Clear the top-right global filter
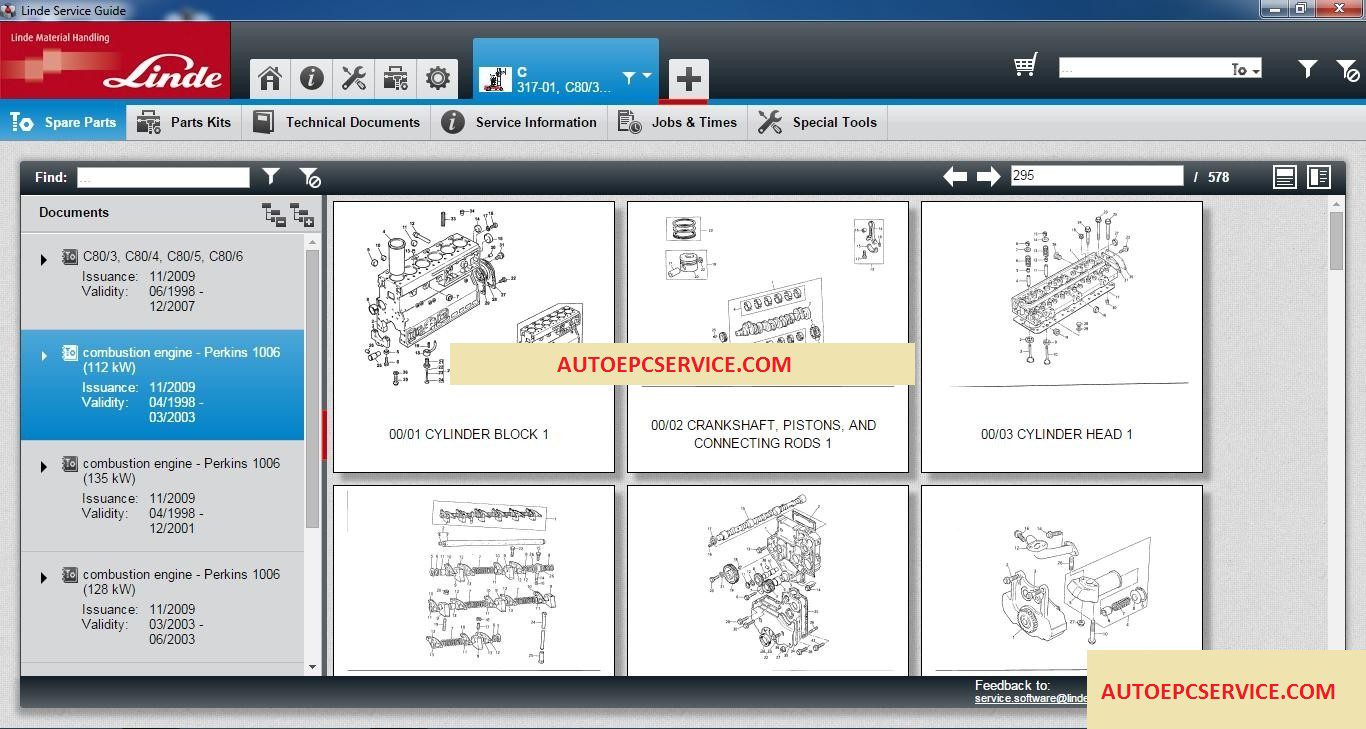 point(1347,70)
